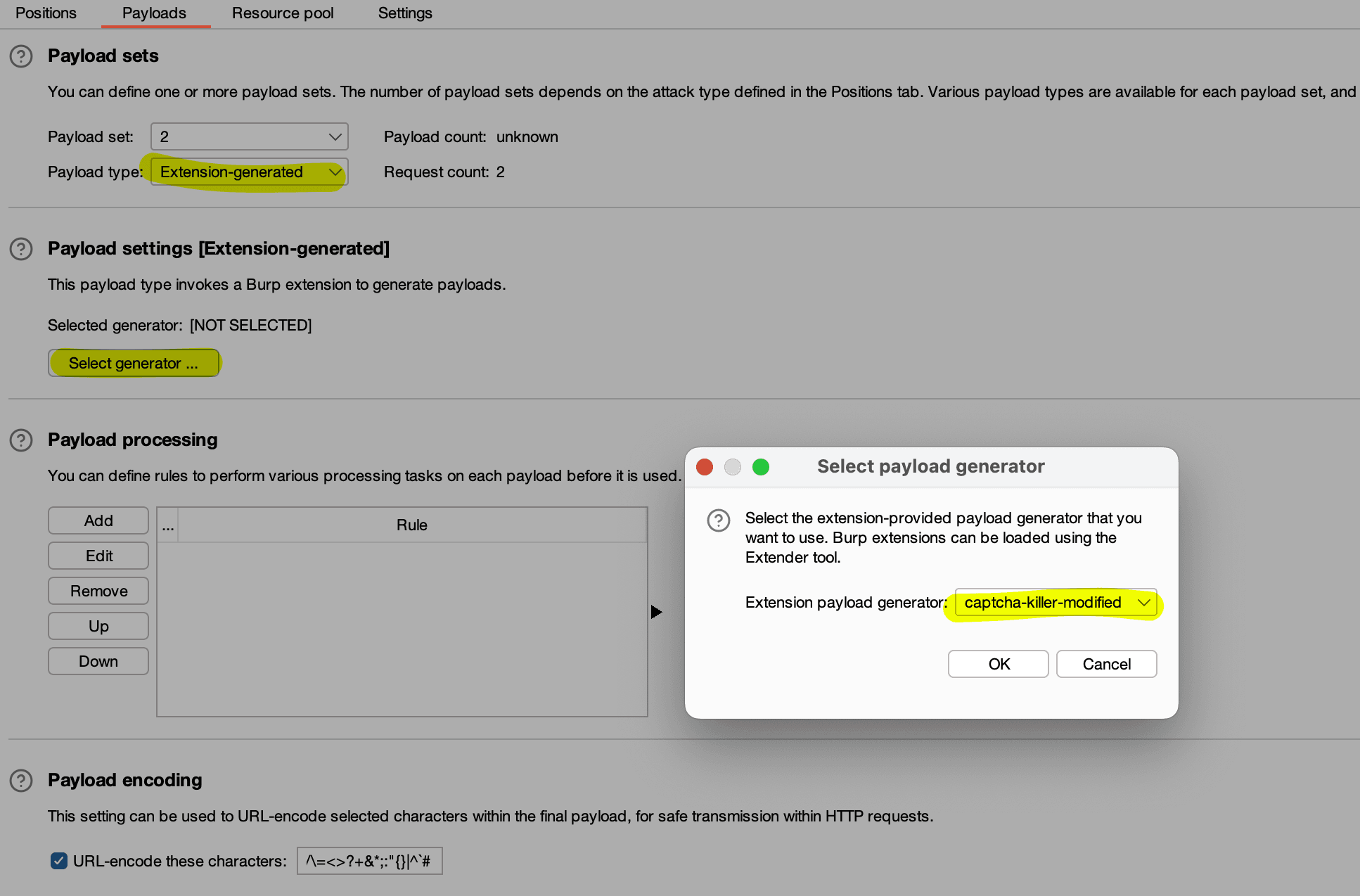1360x896 pixels.
Task: Remove the selected processing rule
Action: 98,591
